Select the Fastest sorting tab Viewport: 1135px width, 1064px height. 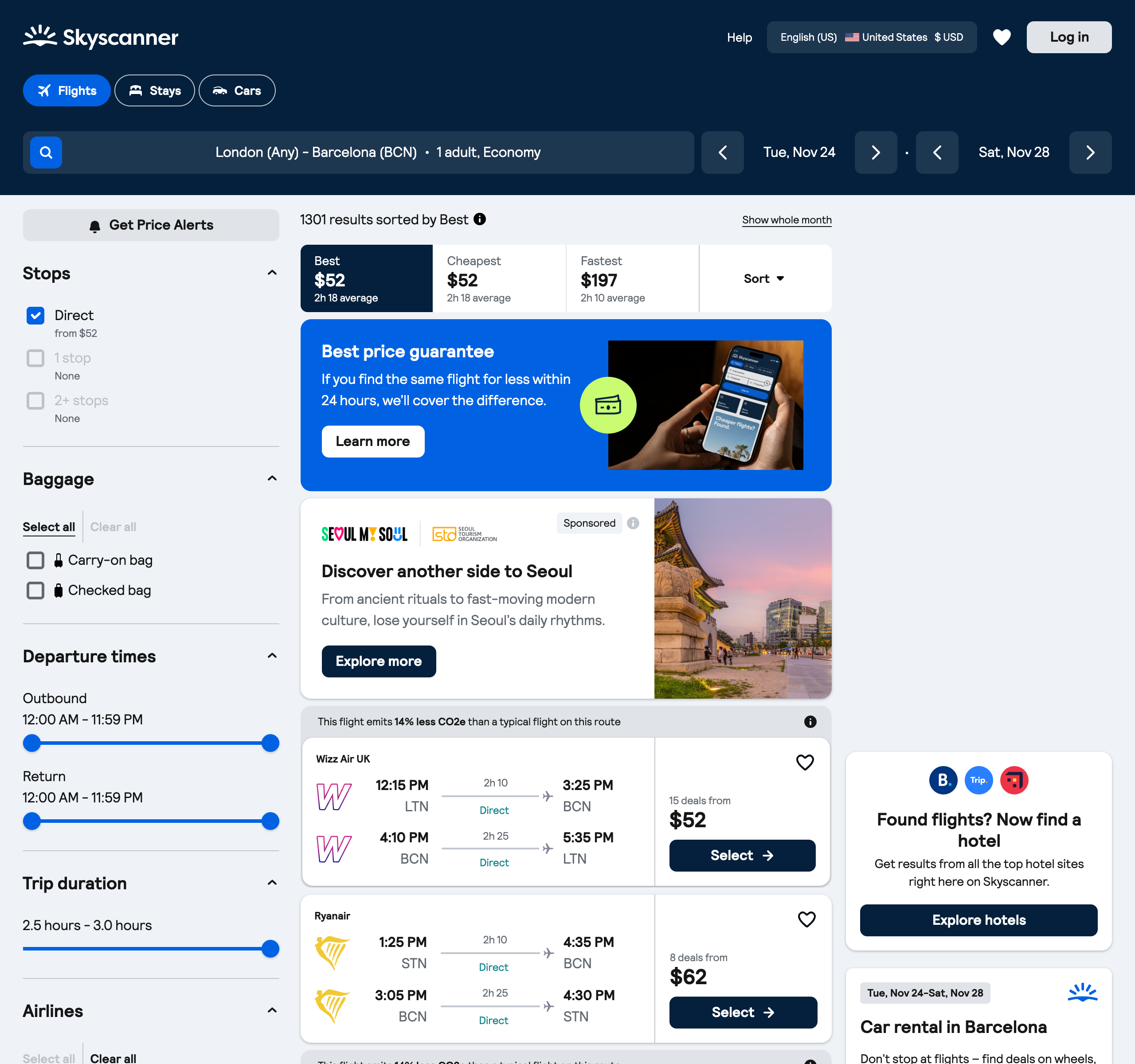[633, 278]
